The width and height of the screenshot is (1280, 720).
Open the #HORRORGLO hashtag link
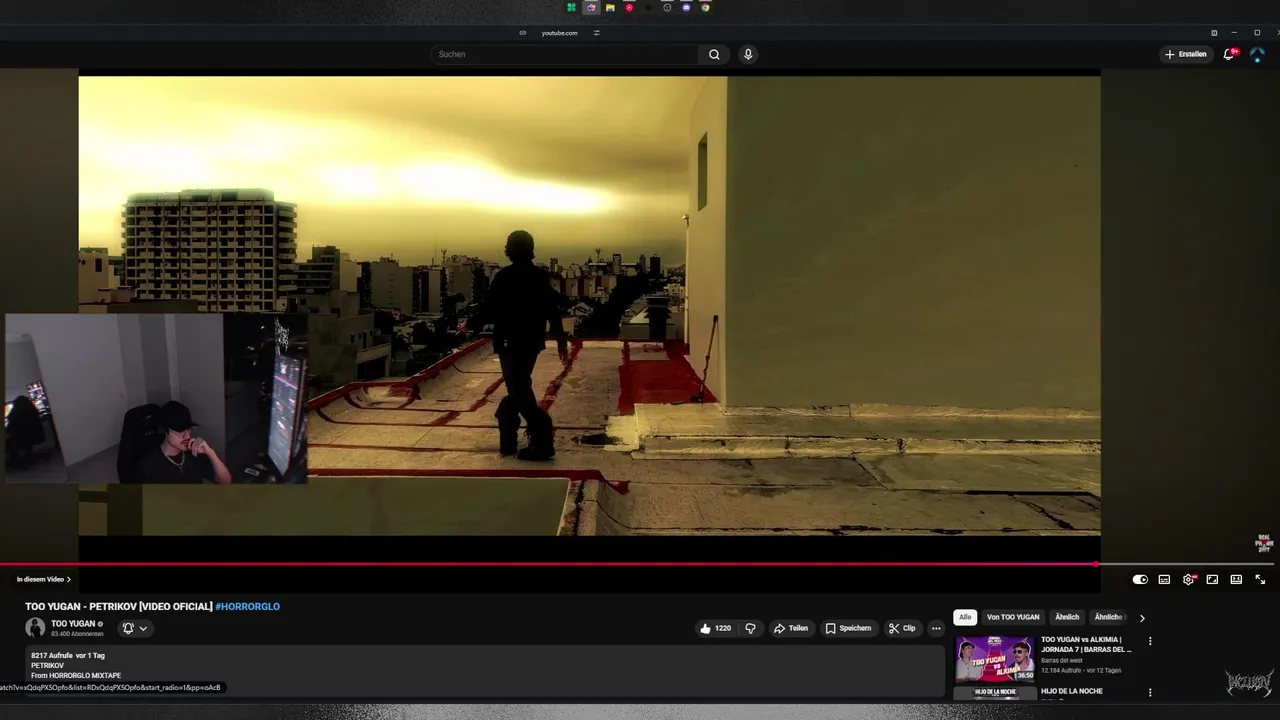[247, 606]
